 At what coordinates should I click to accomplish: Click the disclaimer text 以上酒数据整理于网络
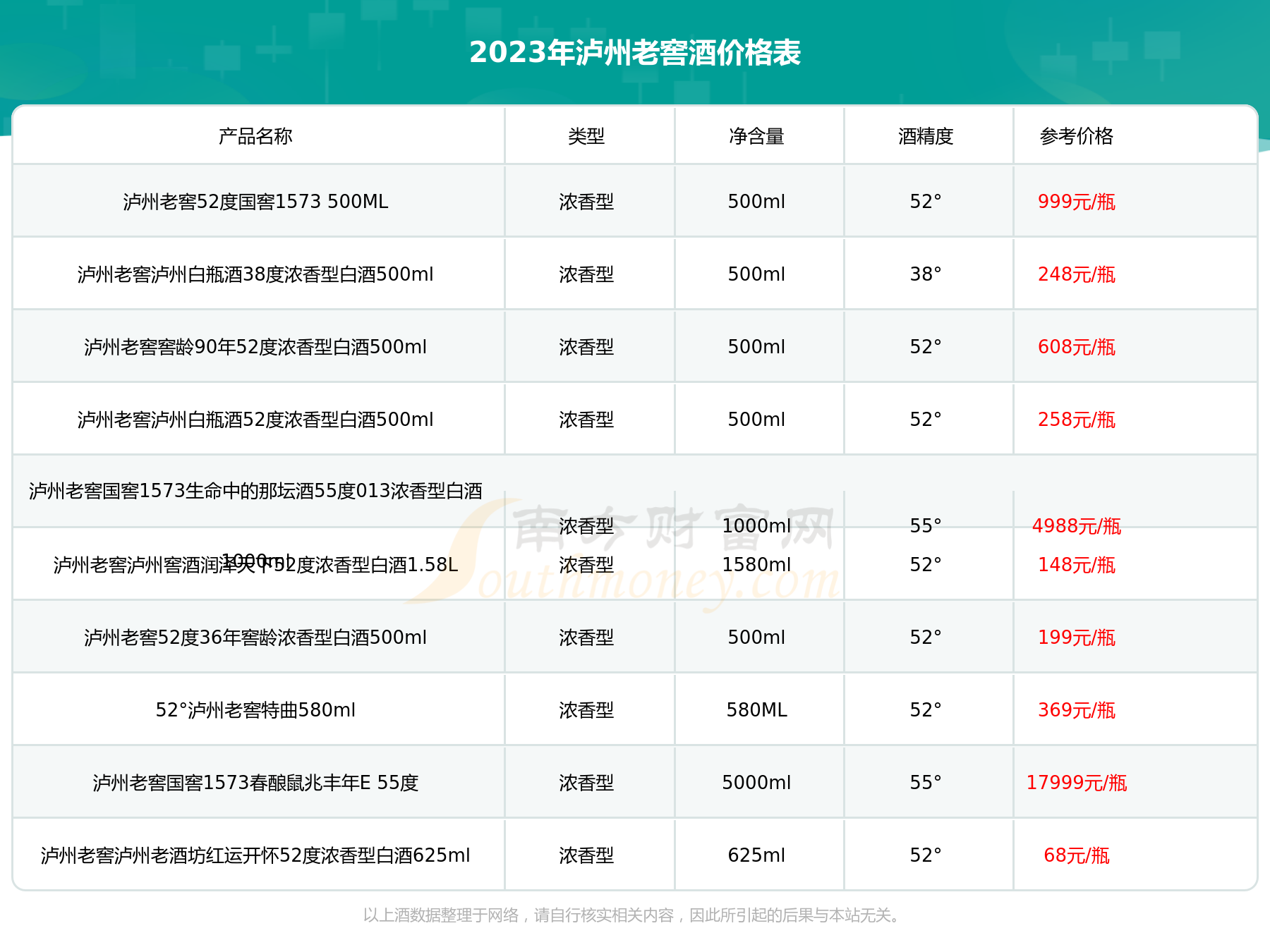pos(441,915)
